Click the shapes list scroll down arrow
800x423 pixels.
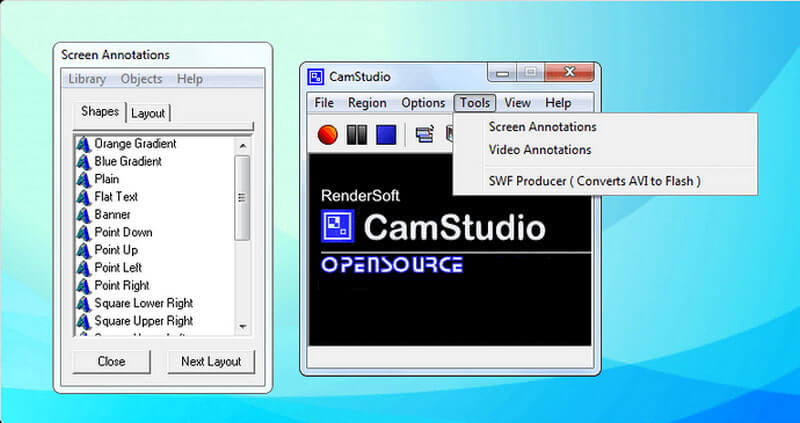(x=242, y=327)
